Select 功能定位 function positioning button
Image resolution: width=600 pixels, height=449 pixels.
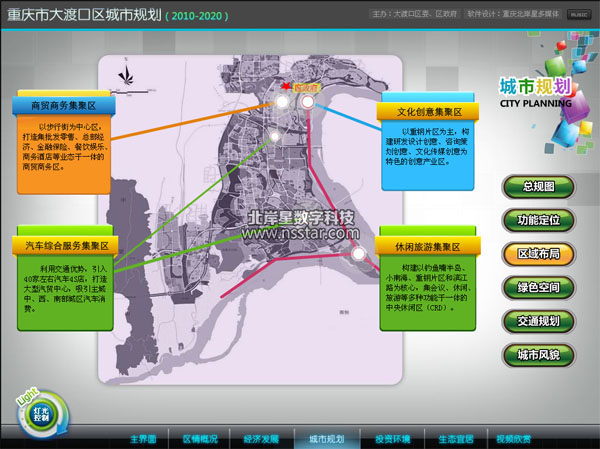click(539, 220)
